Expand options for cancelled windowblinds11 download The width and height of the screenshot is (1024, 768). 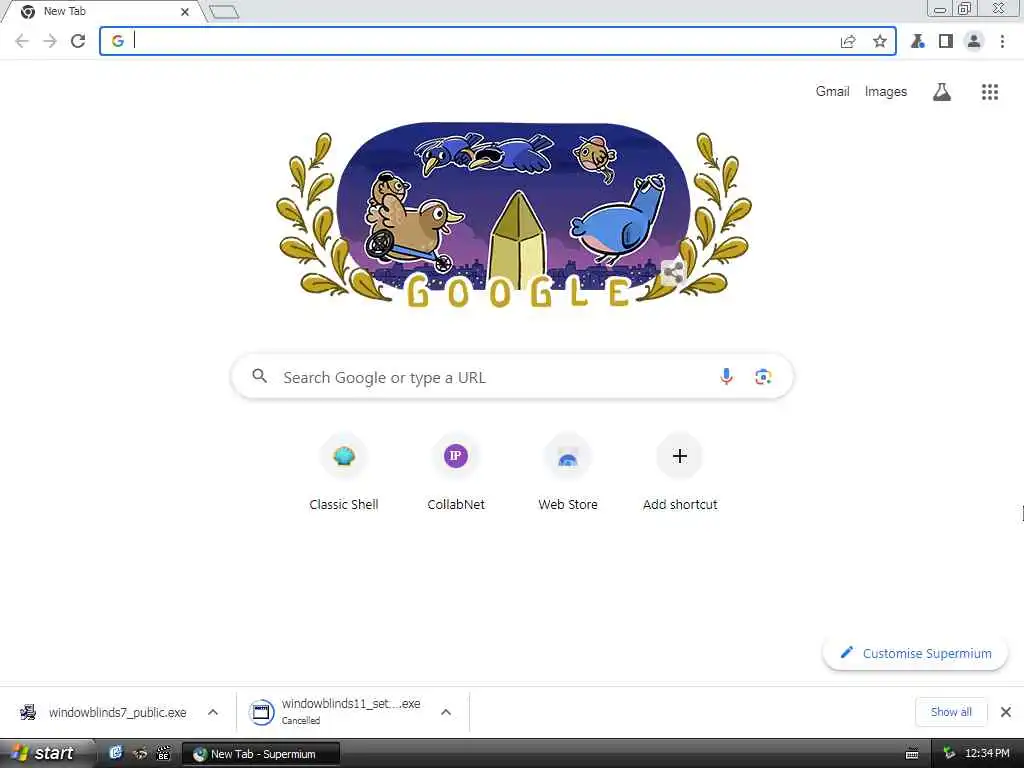(446, 712)
